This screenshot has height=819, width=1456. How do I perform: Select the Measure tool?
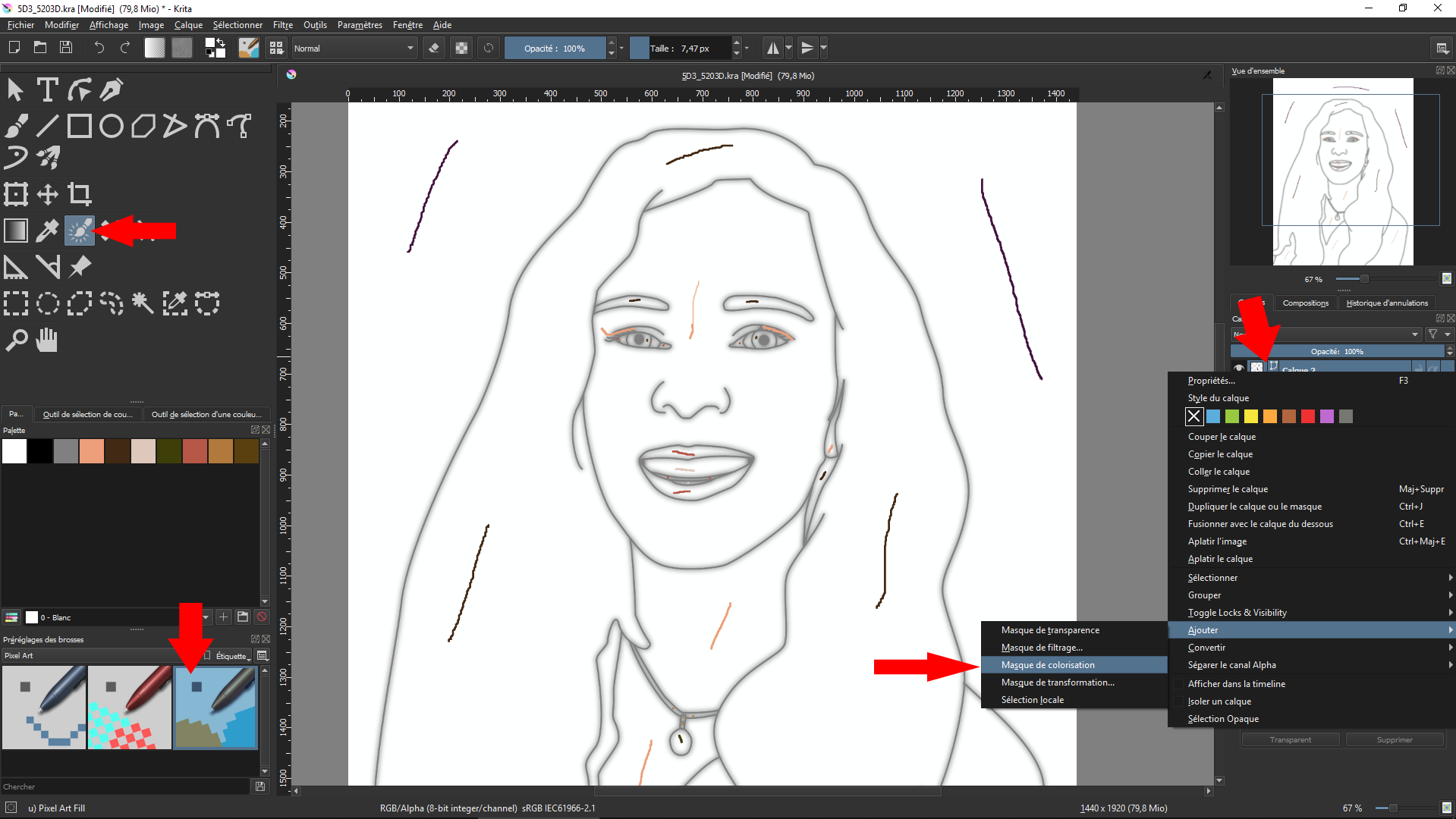point(47,267)
